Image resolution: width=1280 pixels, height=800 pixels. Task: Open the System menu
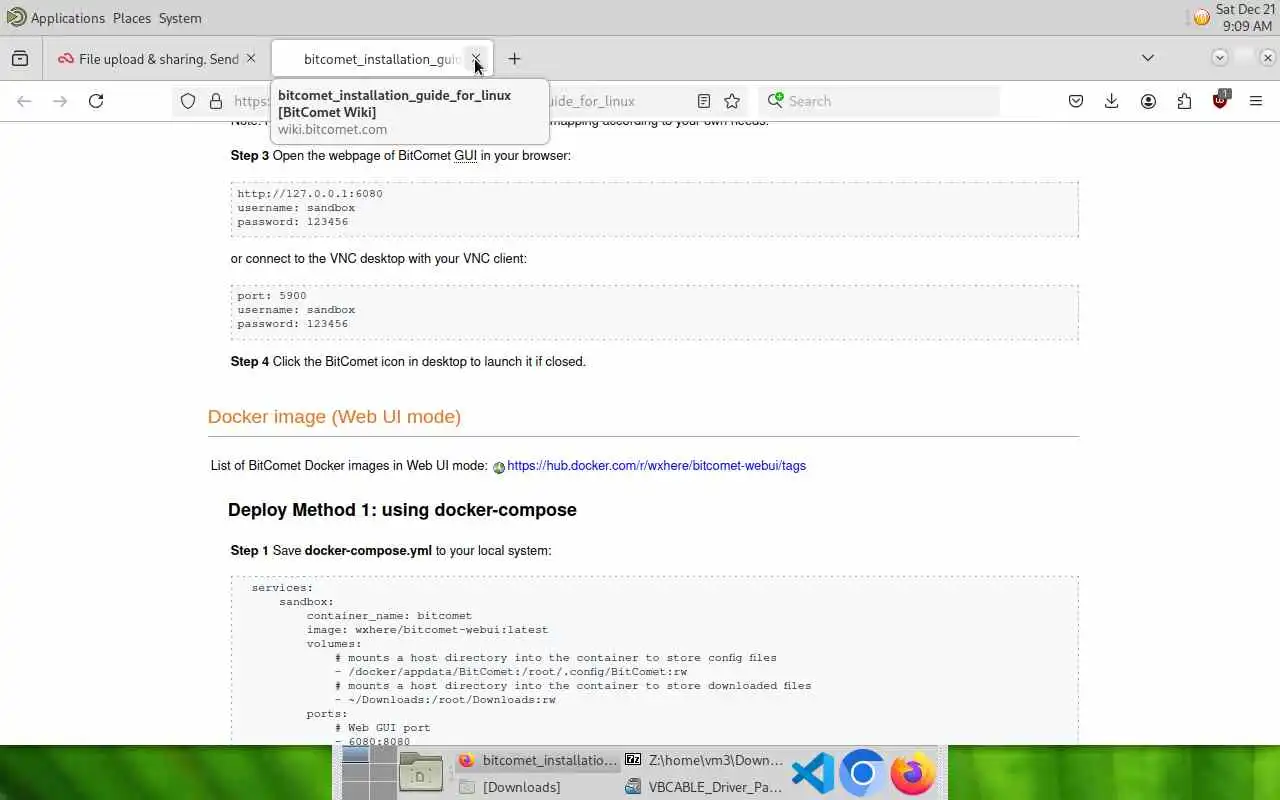(x=180, y=18)
